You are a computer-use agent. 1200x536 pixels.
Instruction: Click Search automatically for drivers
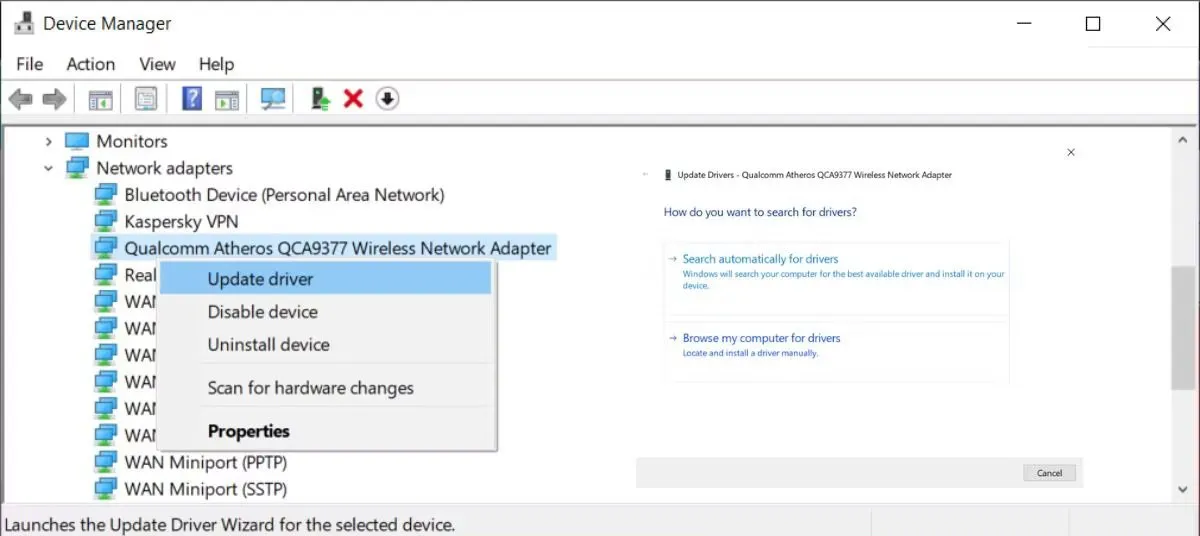pyautogui.click(x=760, y=259)
